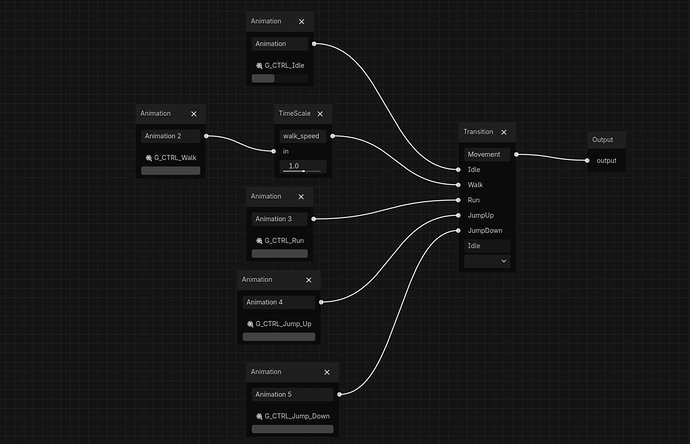690x444 pixels.
Task: Click the G_CTRL_Jump_Down animation icon
Action: (259, 416)
